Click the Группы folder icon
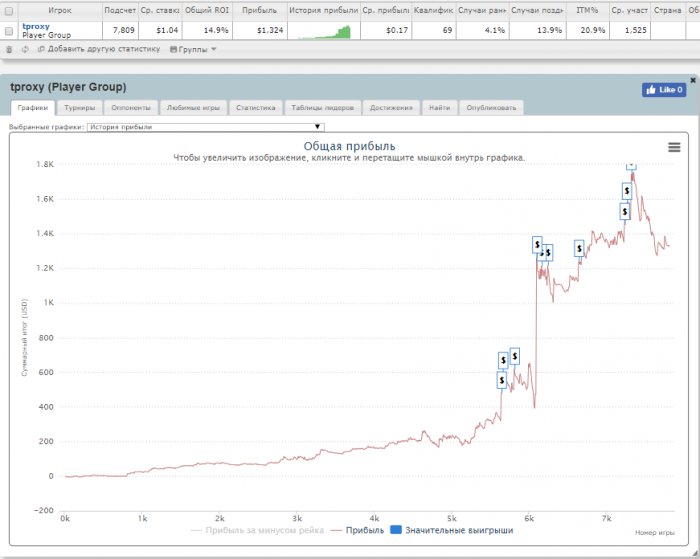The height and width of the screenshot is (559, 700). 174,50
